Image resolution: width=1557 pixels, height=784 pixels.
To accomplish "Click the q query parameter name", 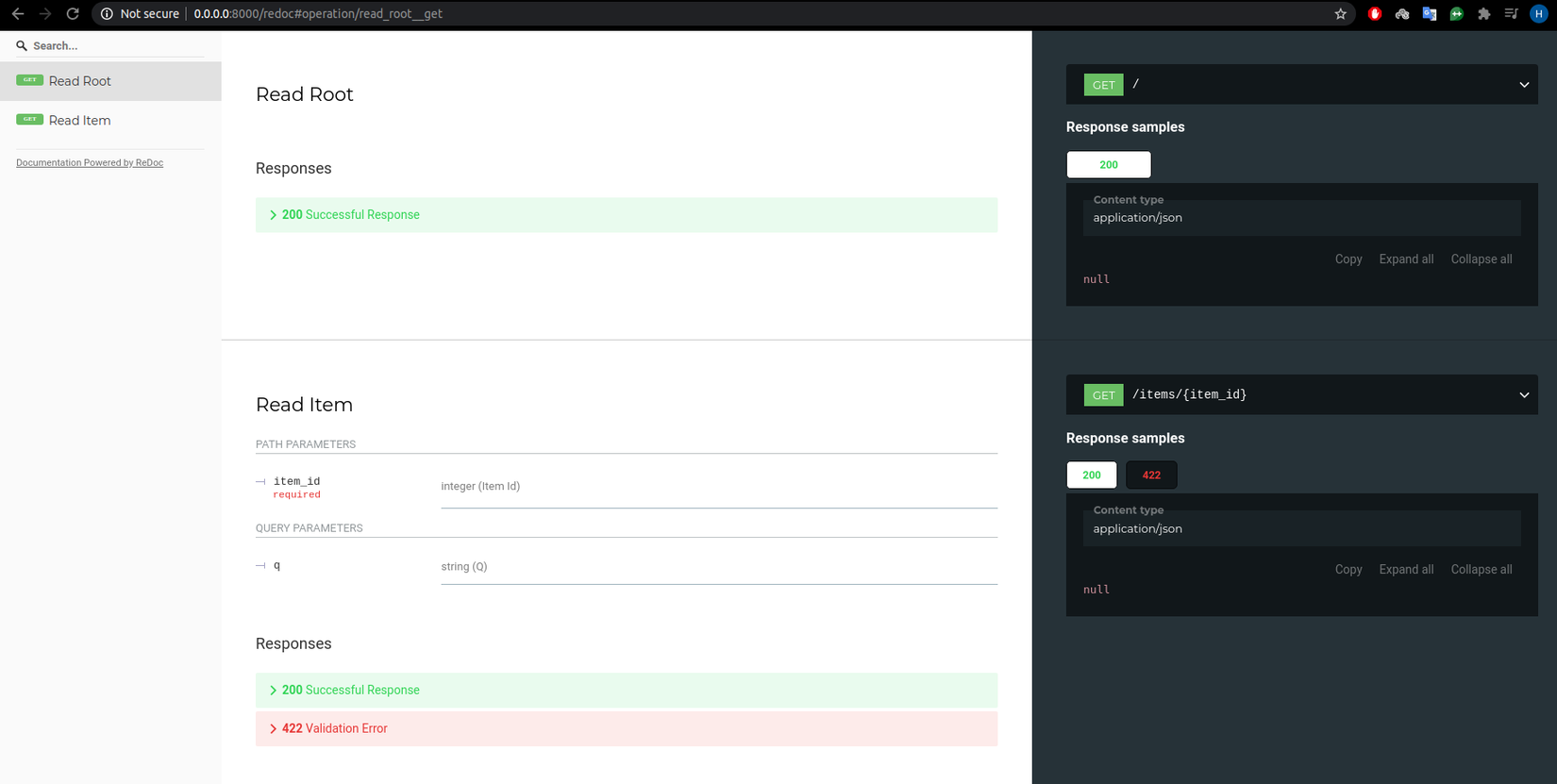I will click(276, 566).
